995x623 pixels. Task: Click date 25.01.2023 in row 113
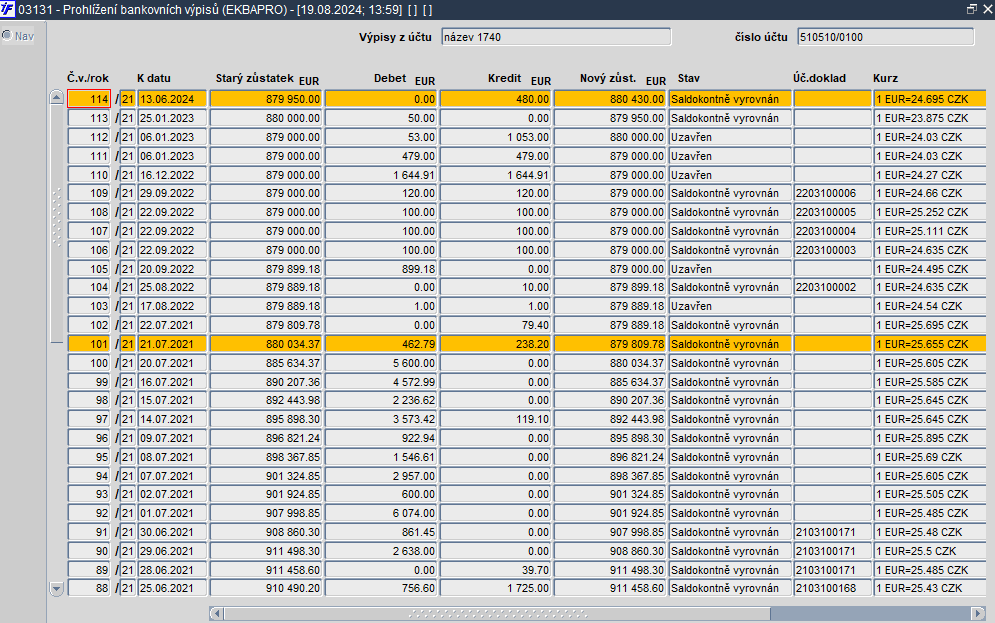pos(173,118)
